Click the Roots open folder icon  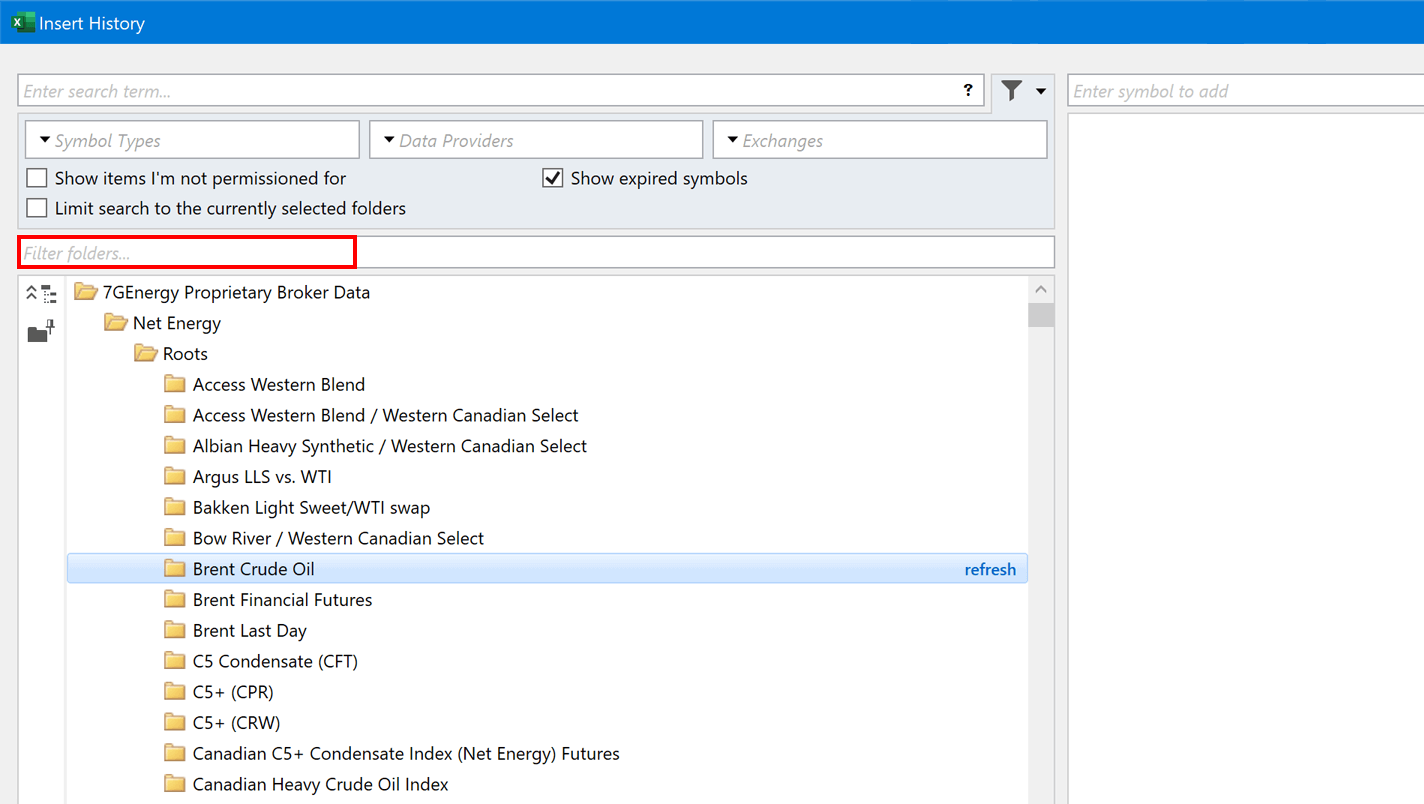point(146,354)
